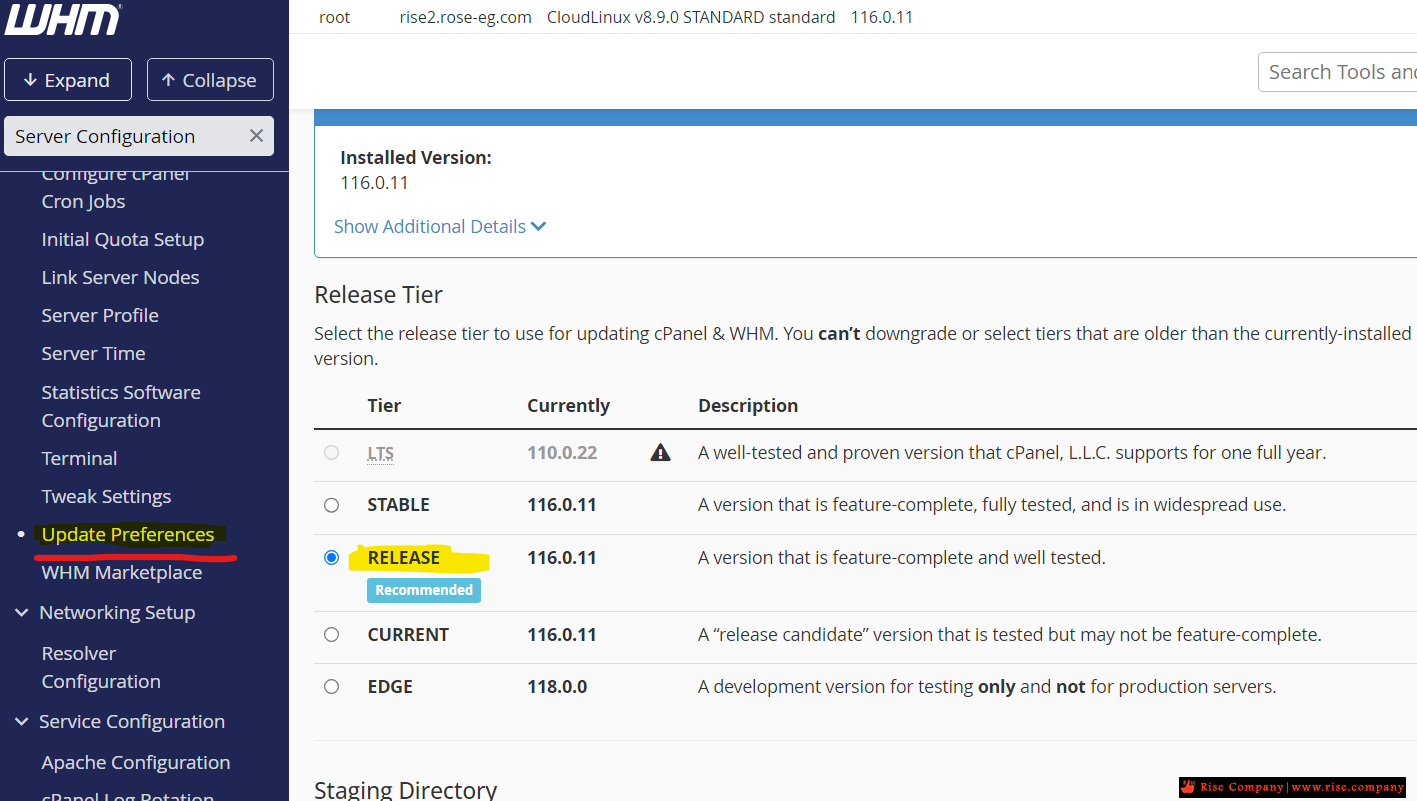The height and width of the screenshot is (801, 1417).
Task: Click the CURRENT tier label
Action: coord(408,635)
